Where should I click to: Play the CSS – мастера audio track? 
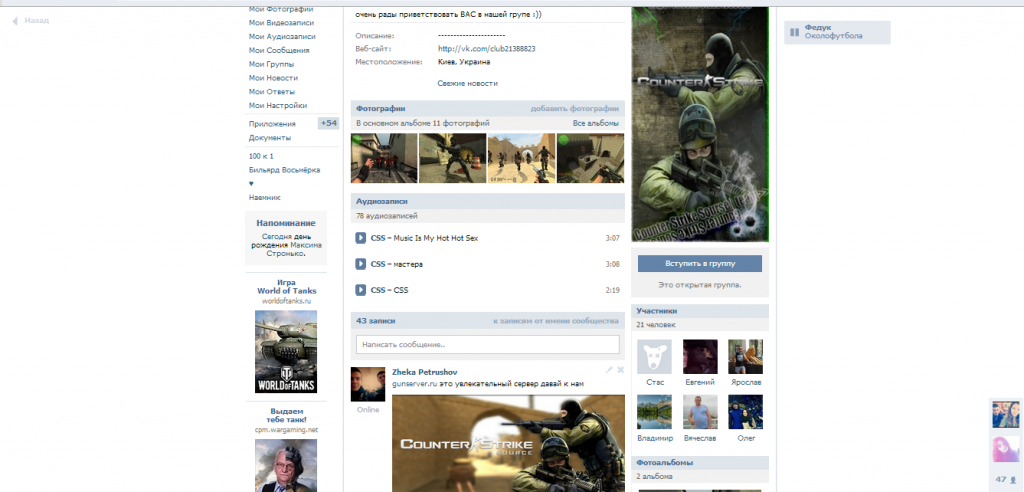coord(361,264)
